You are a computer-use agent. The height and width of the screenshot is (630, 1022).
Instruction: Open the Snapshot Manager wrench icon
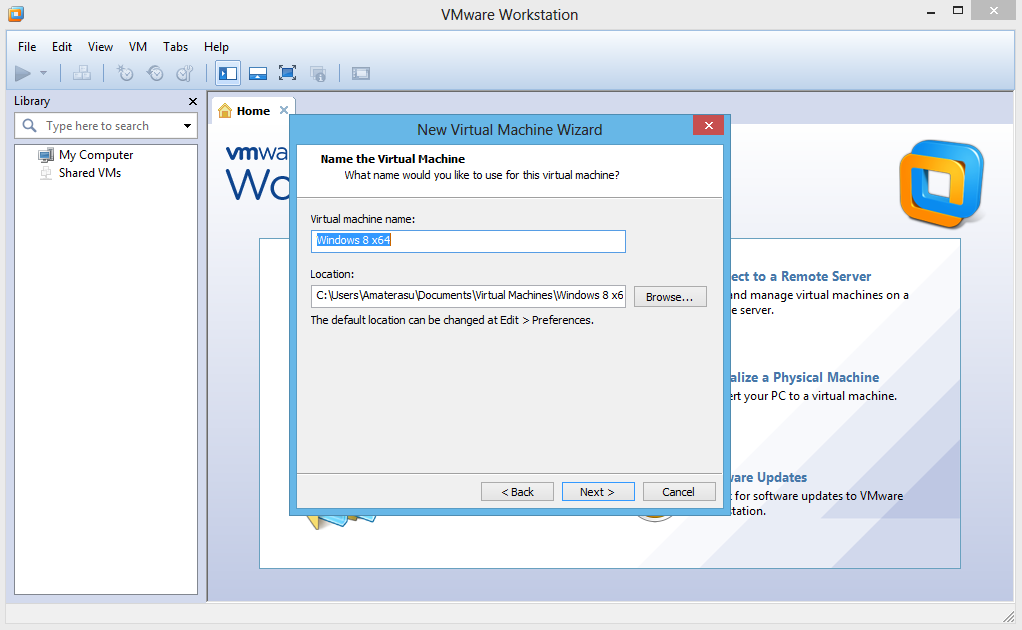point(185,74)
